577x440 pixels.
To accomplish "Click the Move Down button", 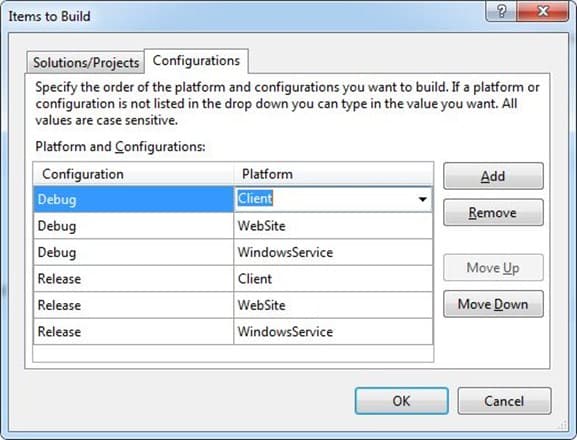I will click(x=493, y=304).
